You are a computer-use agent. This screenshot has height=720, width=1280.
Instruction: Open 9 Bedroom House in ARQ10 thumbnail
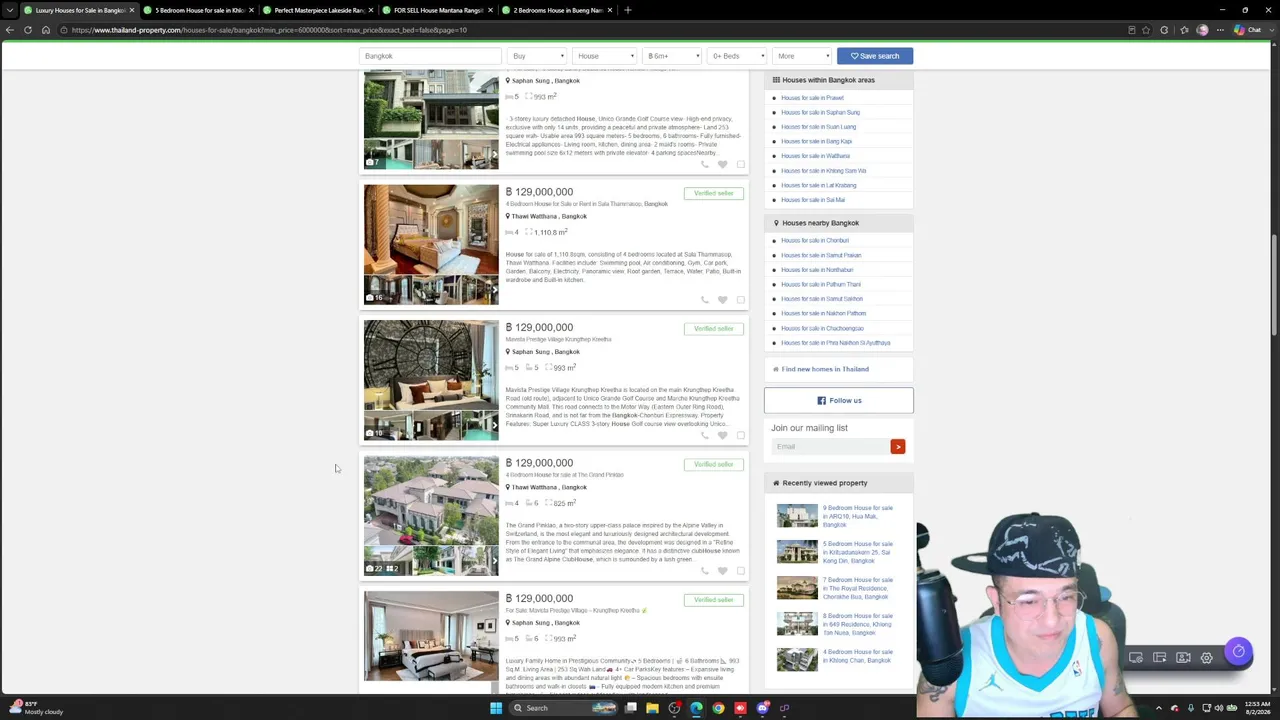coord(797,516)
